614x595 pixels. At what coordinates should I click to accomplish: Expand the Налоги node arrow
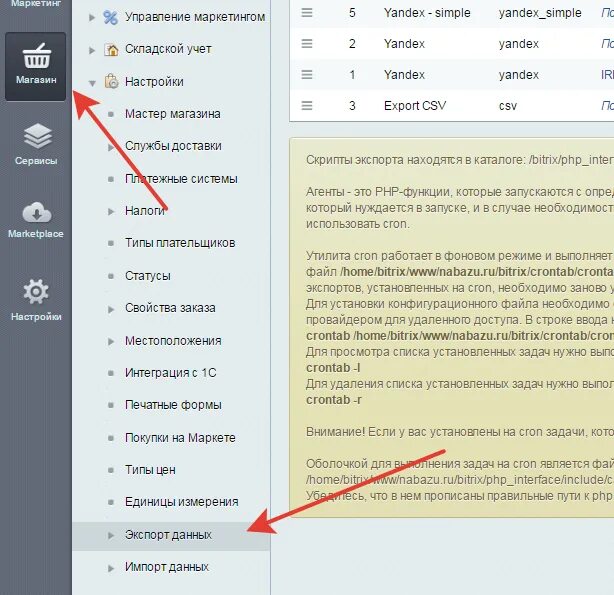coord(111,212)
